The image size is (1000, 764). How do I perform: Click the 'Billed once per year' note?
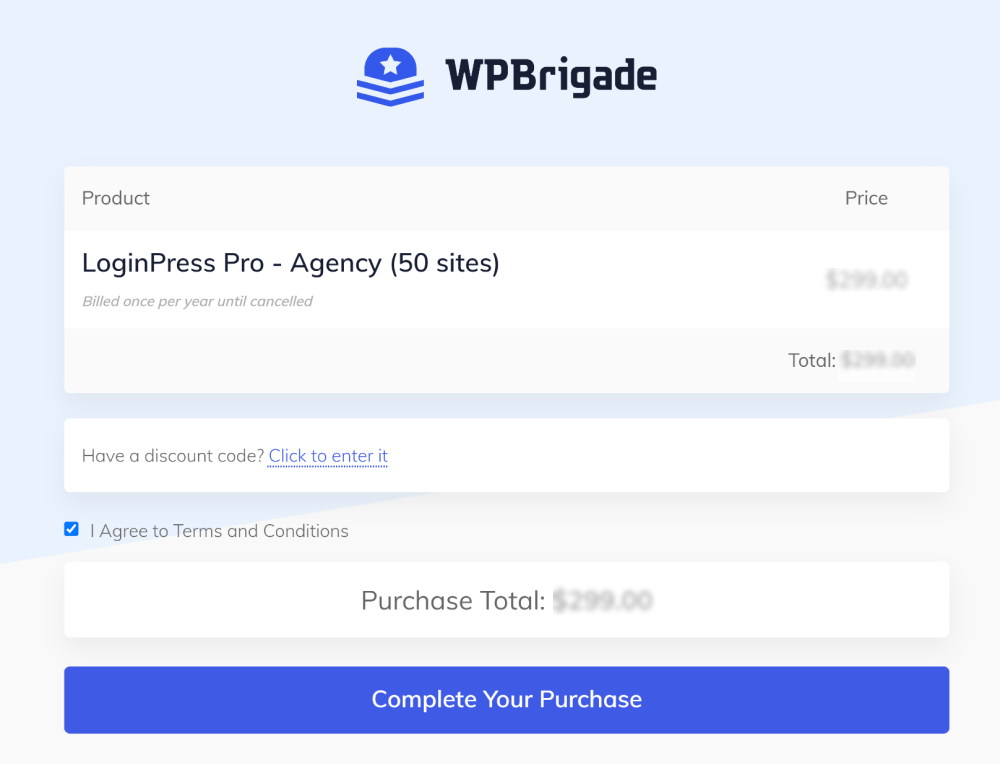pyautogui.click(x=197, y=301)
